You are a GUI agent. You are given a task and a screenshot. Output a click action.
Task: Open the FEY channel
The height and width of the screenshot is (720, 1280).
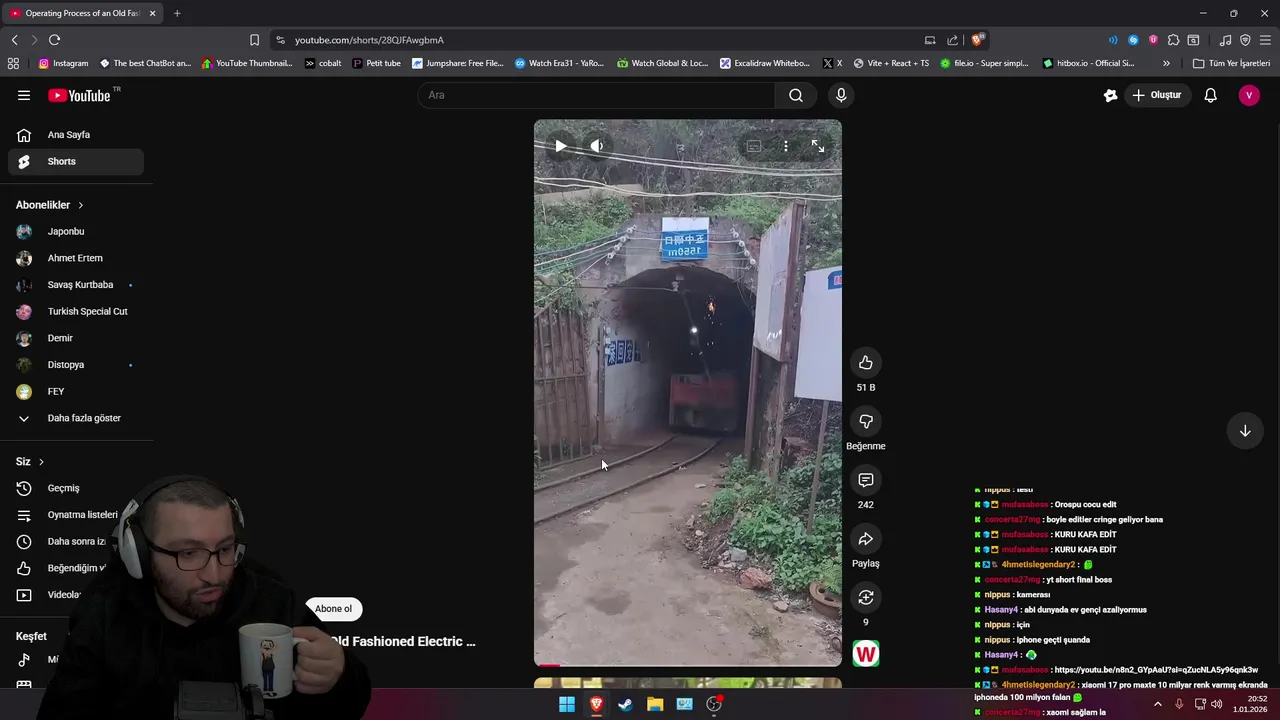tap(76, 392)
